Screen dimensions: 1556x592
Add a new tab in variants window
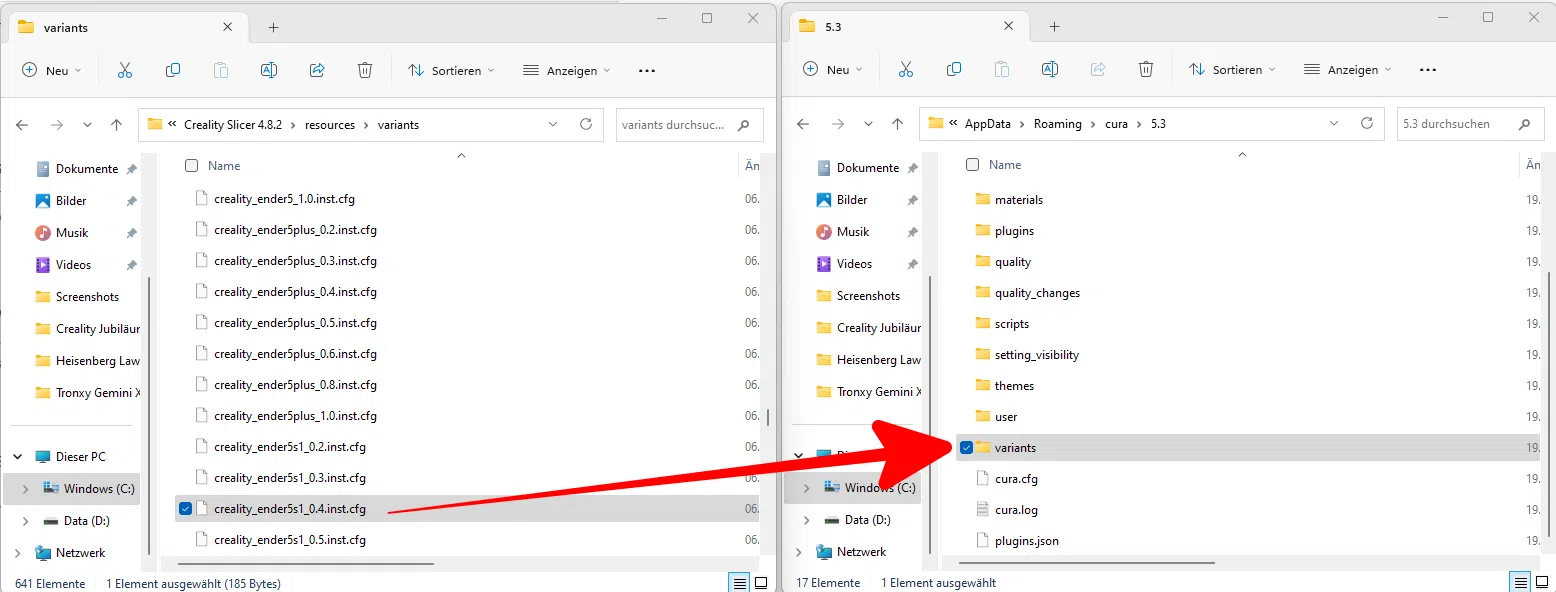(273, 28)
